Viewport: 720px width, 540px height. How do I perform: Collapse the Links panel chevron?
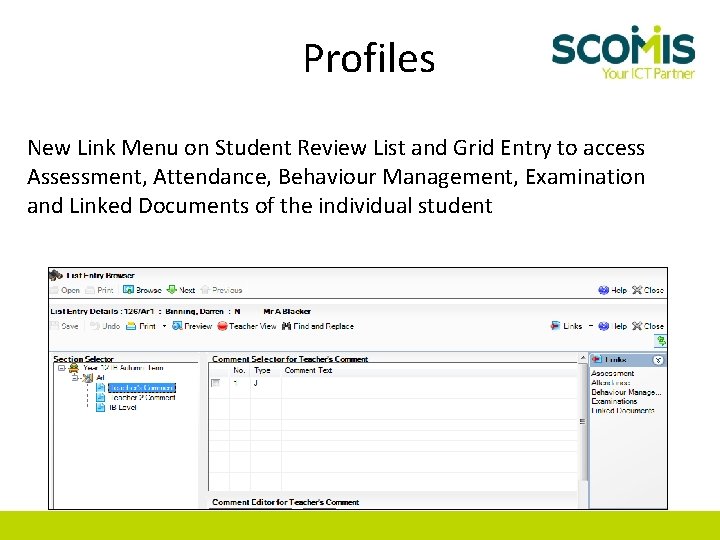[x=658, y=360]
